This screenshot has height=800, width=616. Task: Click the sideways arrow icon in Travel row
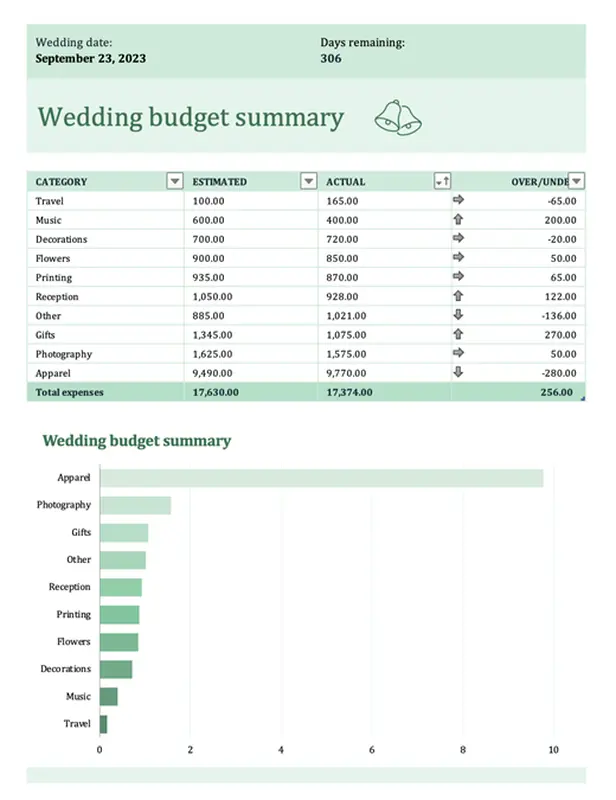[x=459, y=201]
